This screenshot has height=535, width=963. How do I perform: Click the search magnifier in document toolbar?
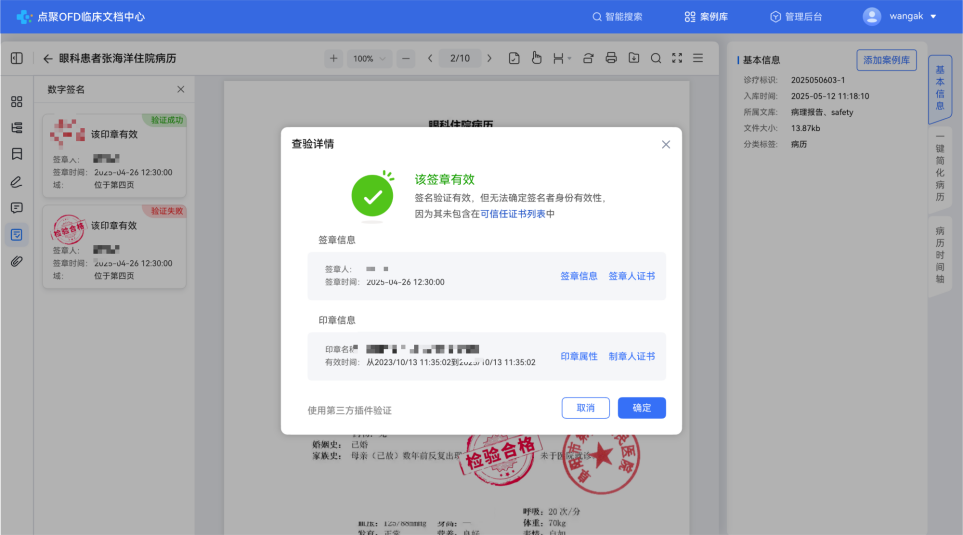655,58
